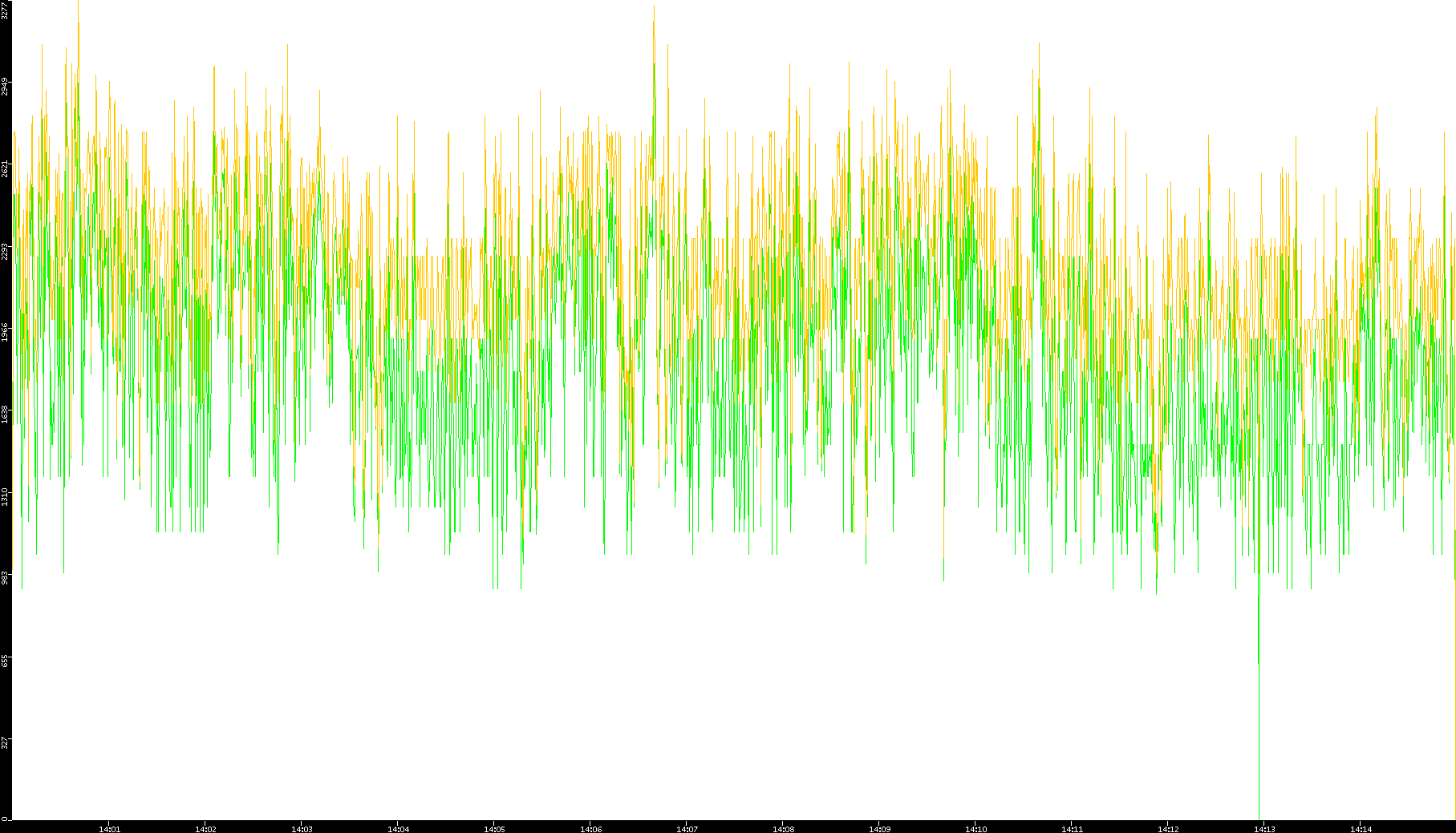The image size is (1456, 833).
Task: Click the 14:07 time axis label
Action: click(687, 828)
